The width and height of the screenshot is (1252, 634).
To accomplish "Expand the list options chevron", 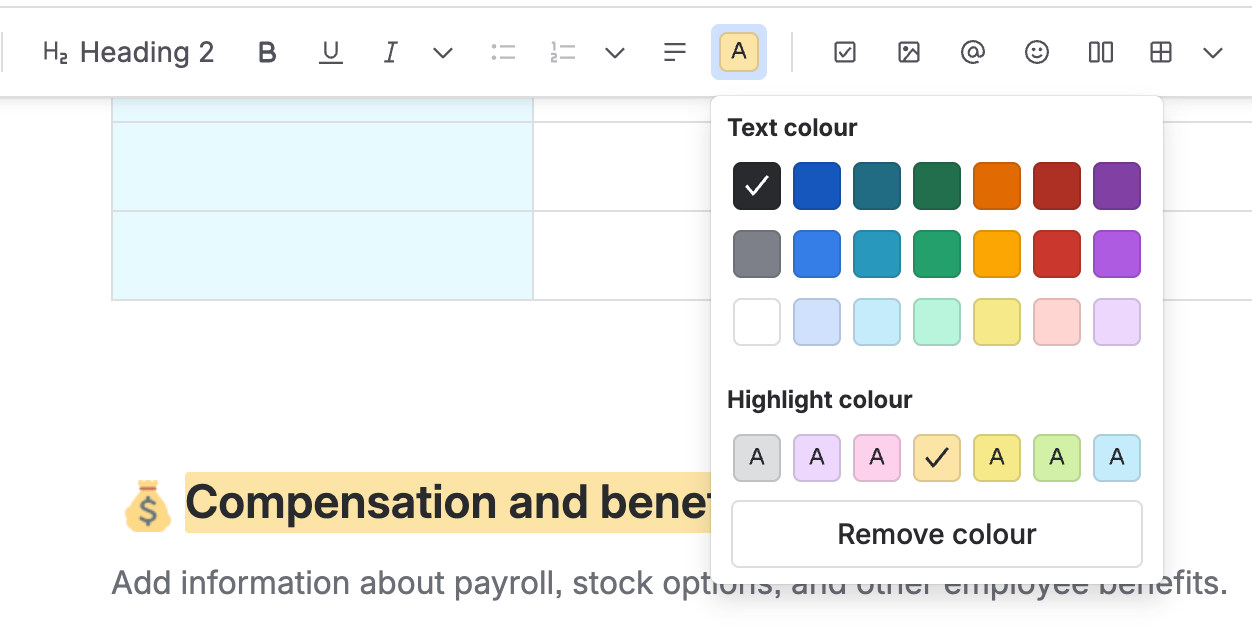I will [x=614, y=52].
